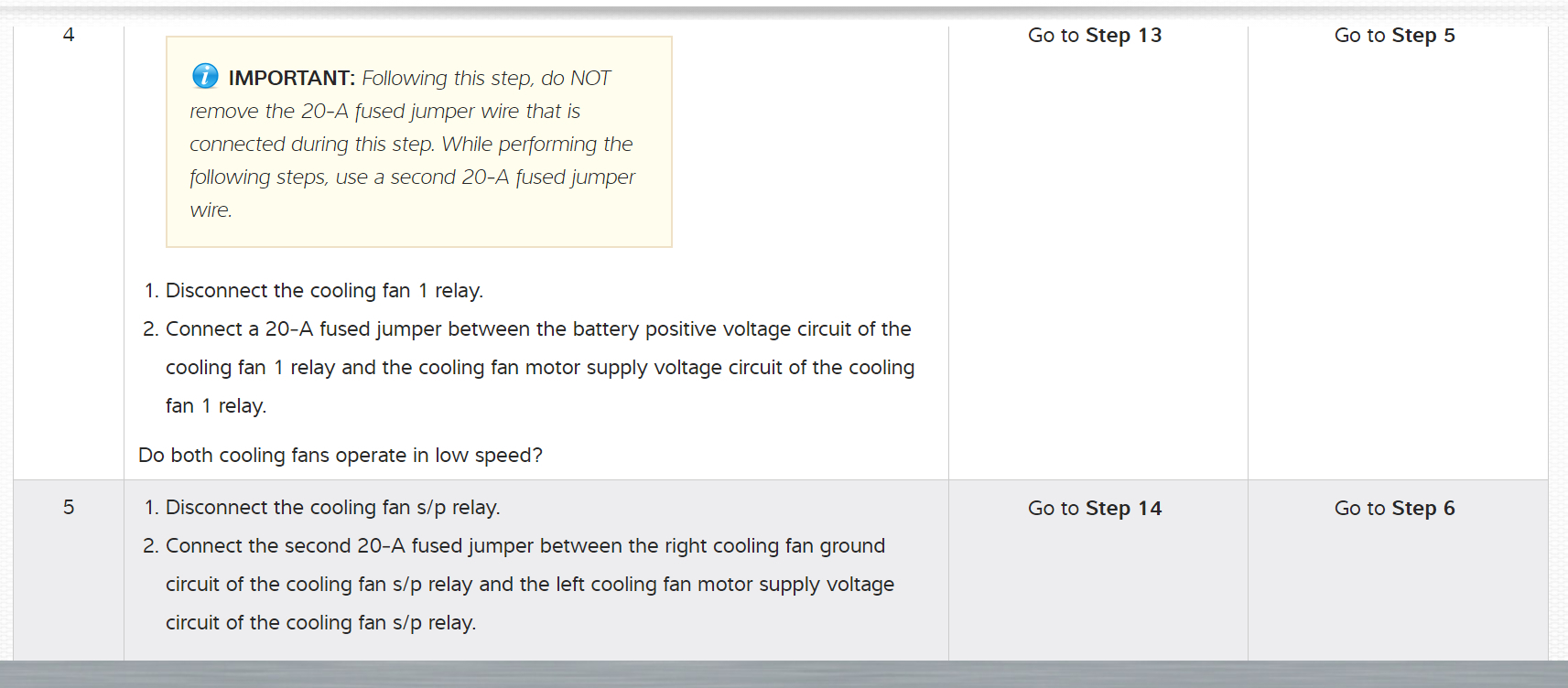Follow the Go to Step 6 link
Screen dimensions: 1568x688
[x=1394, y=509]
